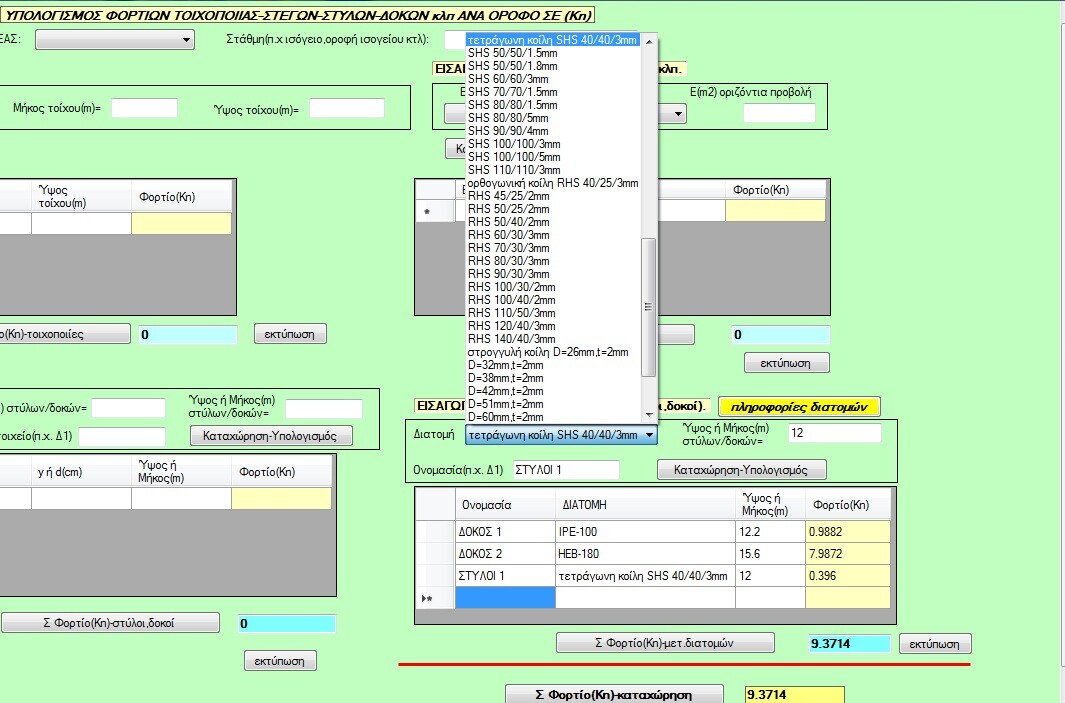Pick D=42mm,t=2mm from the dropdown list
Viewport: 1065px width, 703px height.
[505, 391]
